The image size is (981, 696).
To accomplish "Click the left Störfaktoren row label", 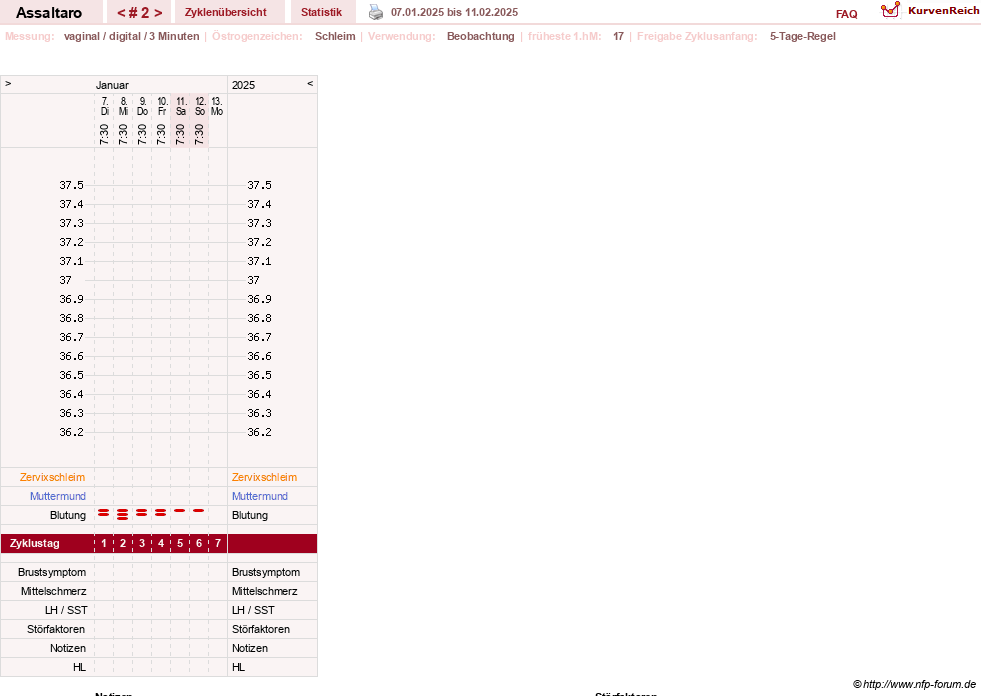I will point(56,629).
